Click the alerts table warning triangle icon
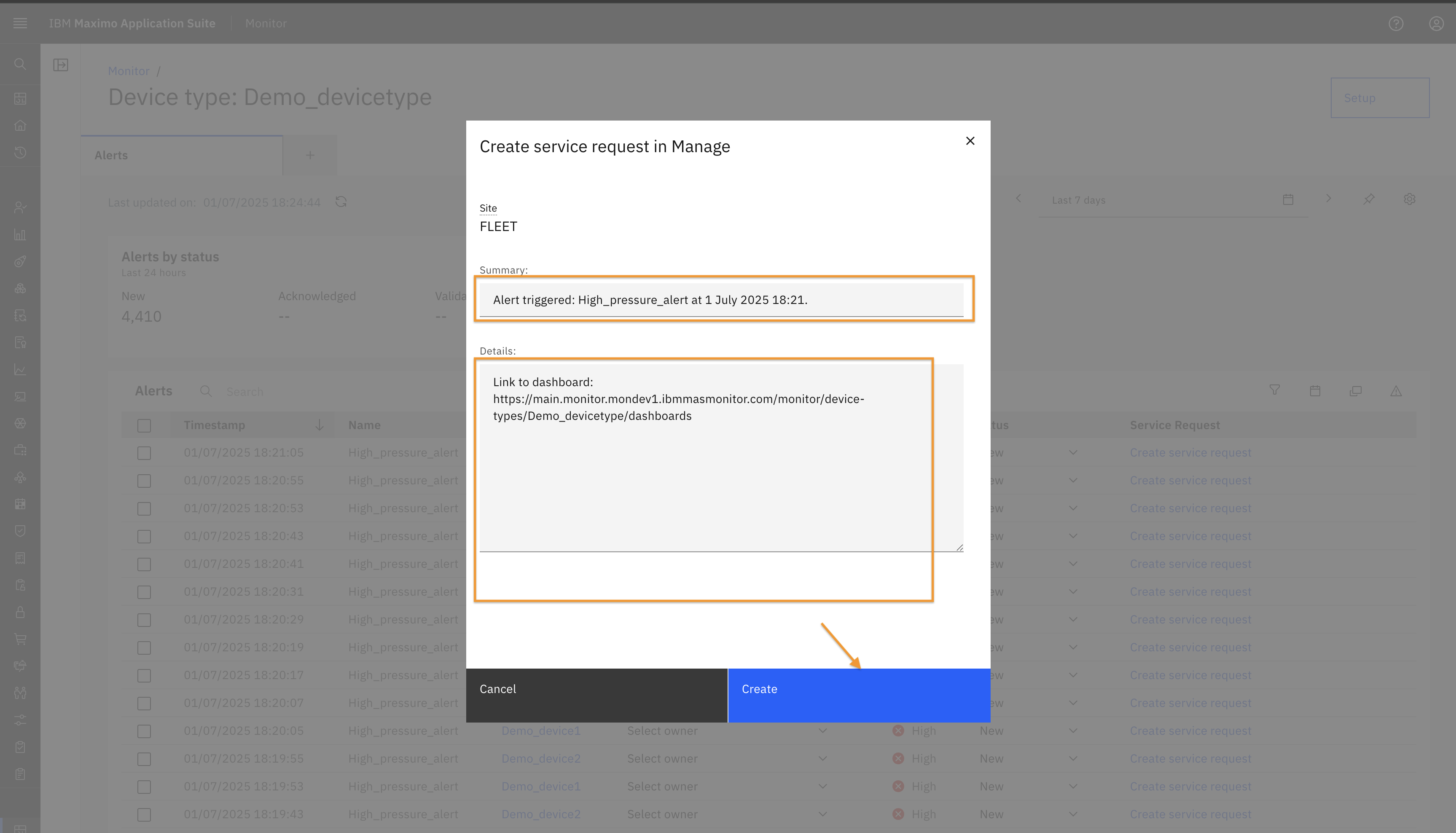 pyautogui.click(x=1396, y=391)
